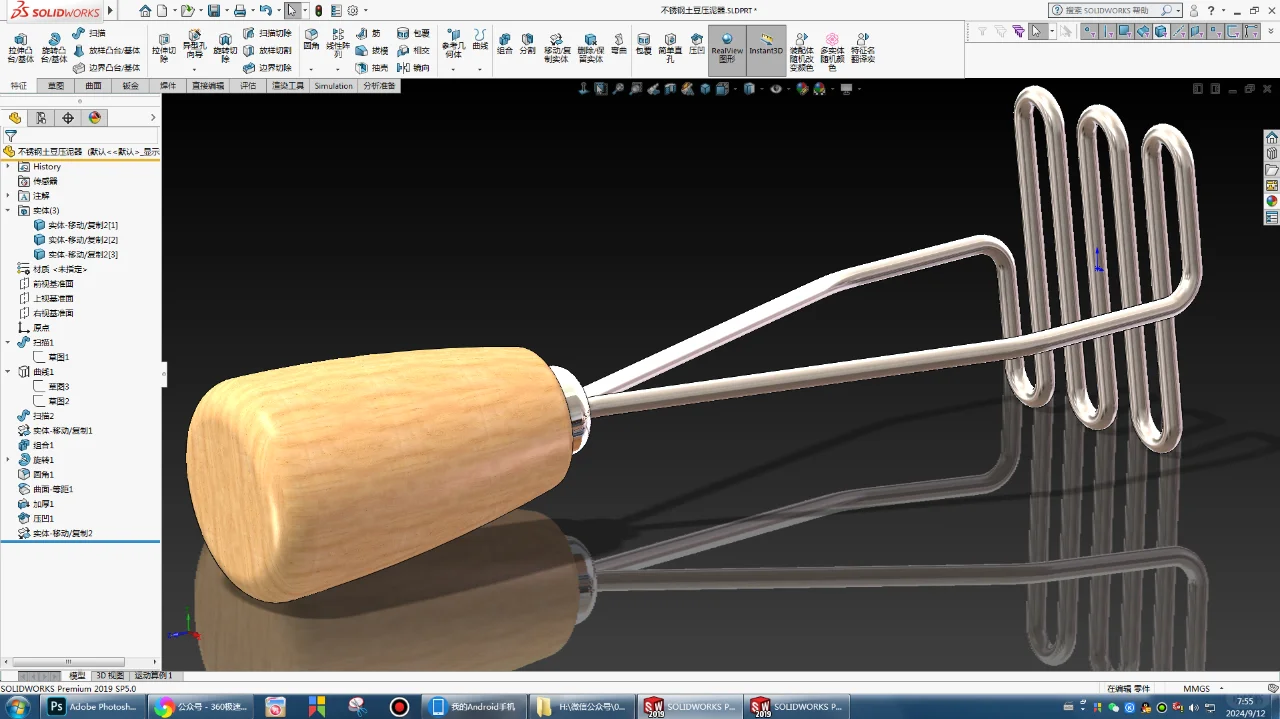Click the record circle icon in taskbar
Screen dimensions: 1280x719
pyautogui.click(x=400, y=707)
